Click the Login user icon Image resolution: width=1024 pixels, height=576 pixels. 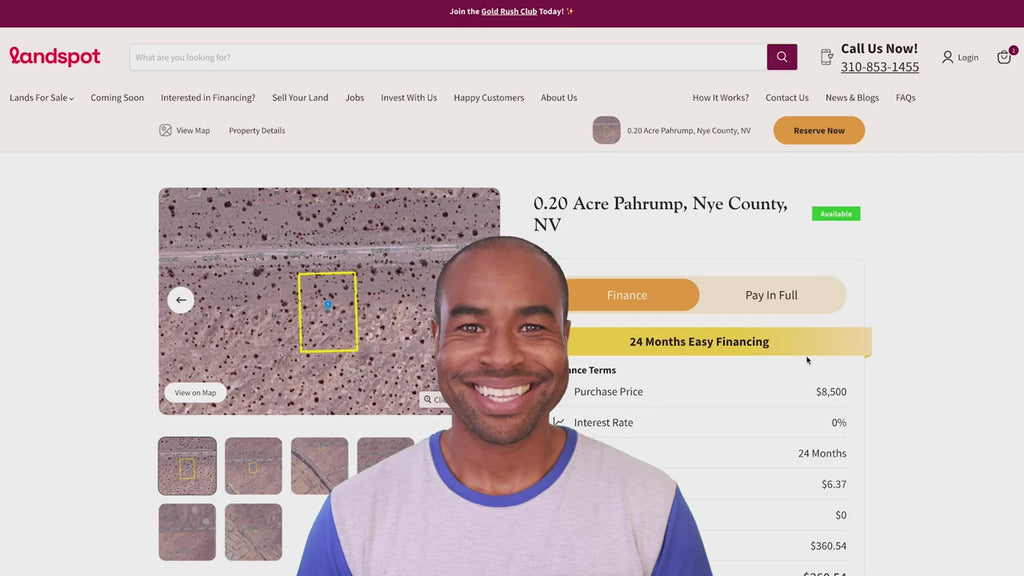point(947,57)
